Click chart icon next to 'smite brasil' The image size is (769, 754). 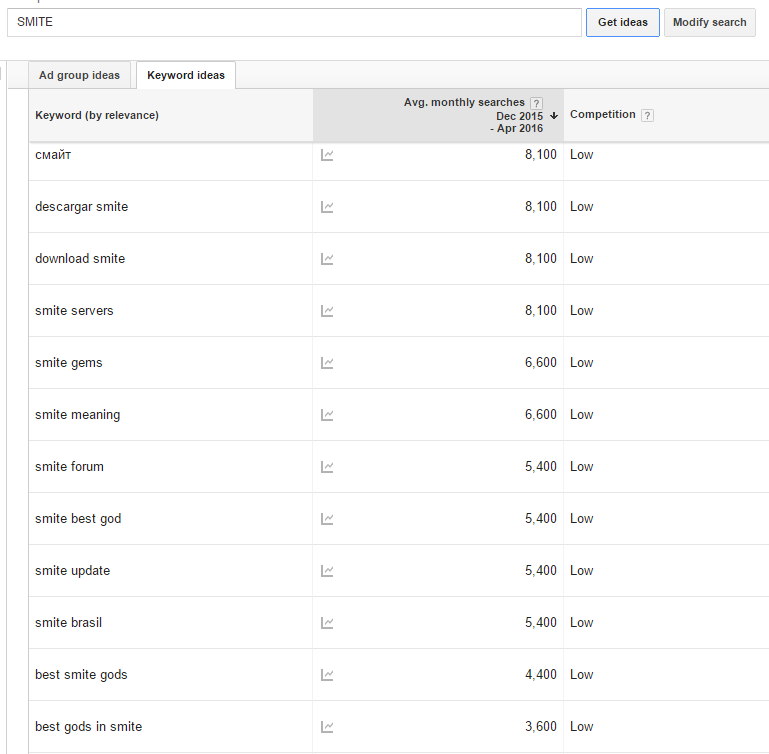click(x=327, y=623)
